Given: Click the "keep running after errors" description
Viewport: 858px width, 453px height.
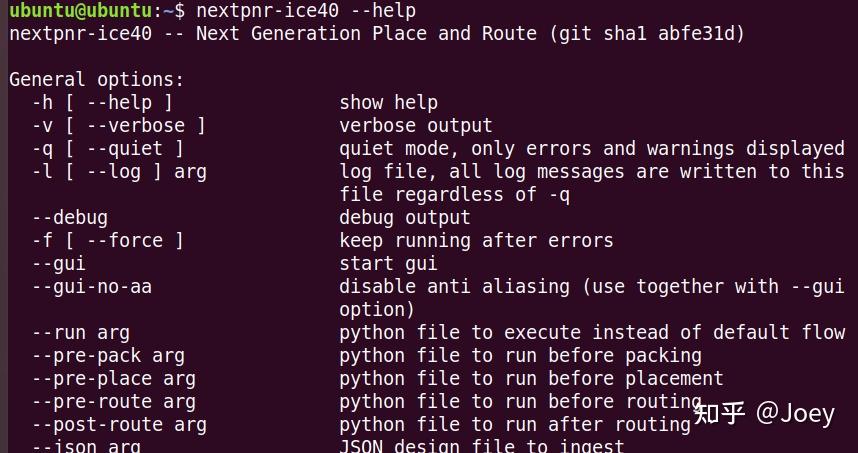Looking at the screenshot, I should (x=476, y=240).
